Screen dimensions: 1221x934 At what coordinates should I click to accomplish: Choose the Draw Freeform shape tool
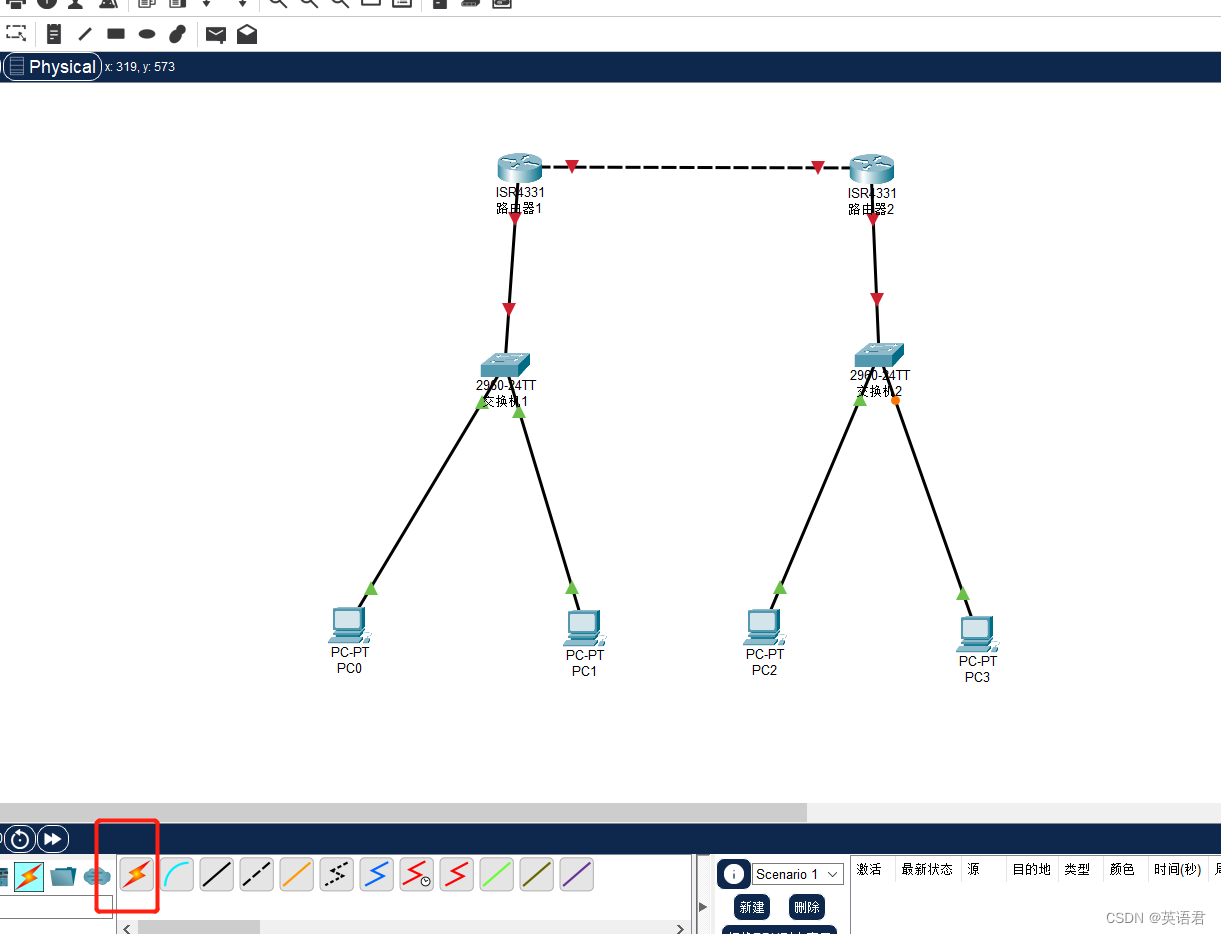(178, 34)
